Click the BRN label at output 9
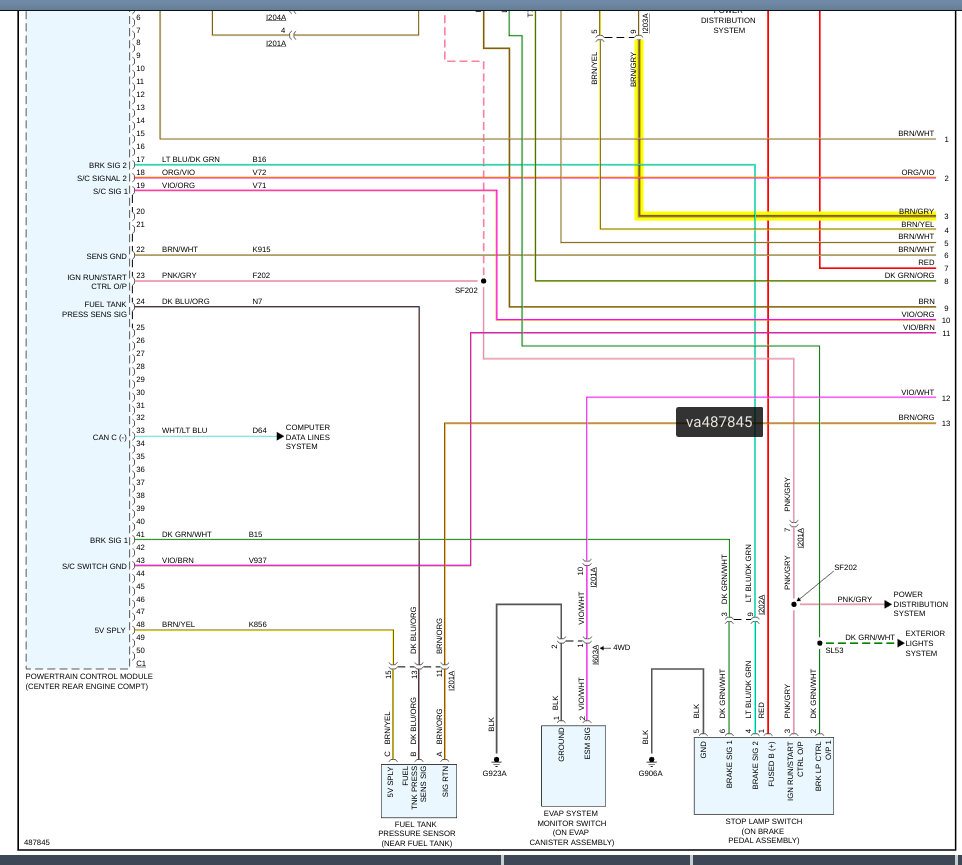Viewport: 962px width, 865px height. 926,301
